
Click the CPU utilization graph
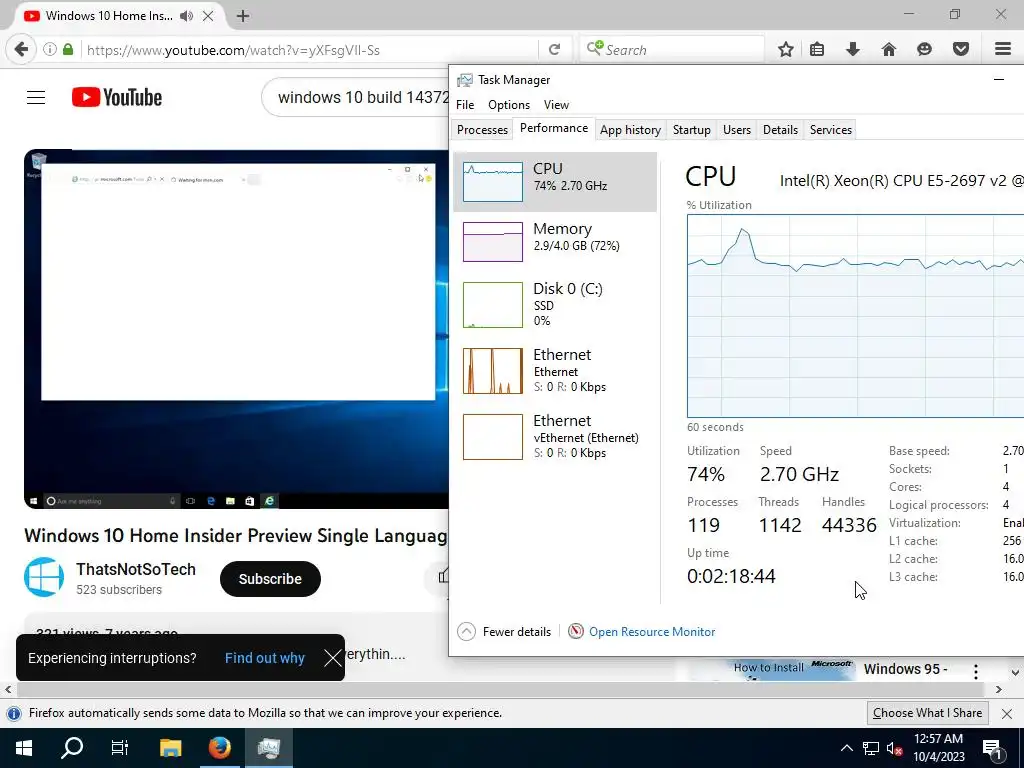[856, 315]
